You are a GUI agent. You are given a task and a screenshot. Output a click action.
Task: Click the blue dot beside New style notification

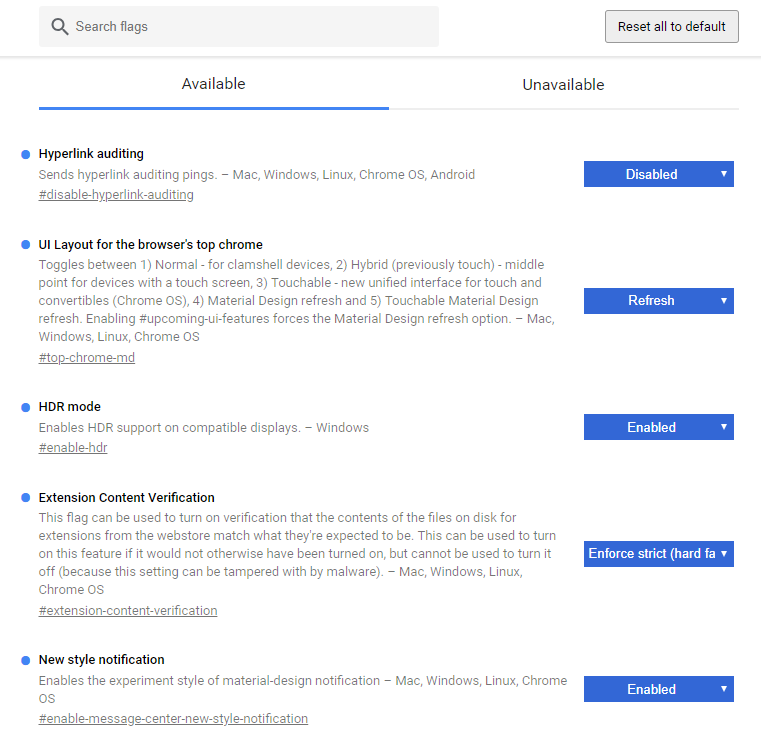point(25,660)
